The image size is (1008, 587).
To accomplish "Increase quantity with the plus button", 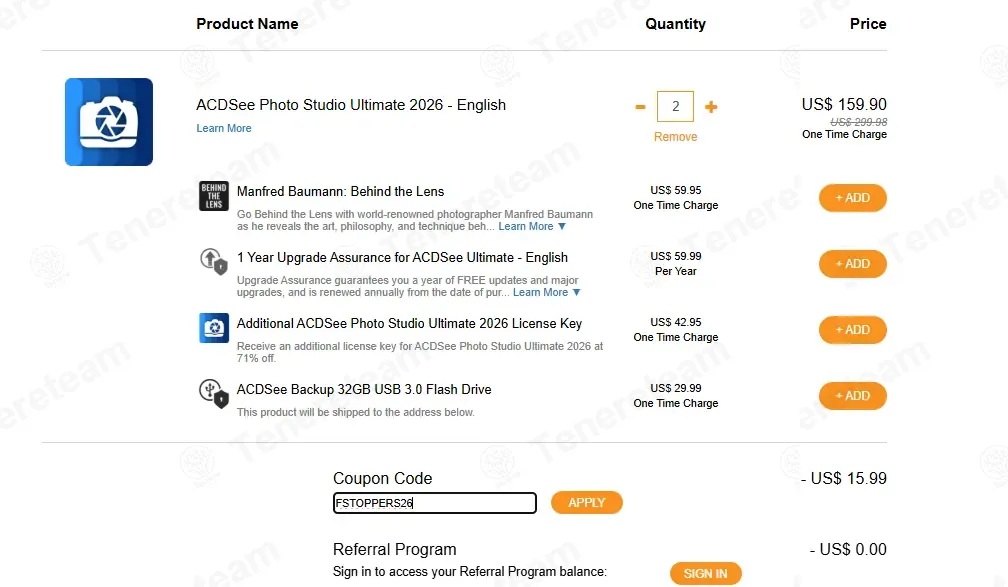I will [711, 107].
